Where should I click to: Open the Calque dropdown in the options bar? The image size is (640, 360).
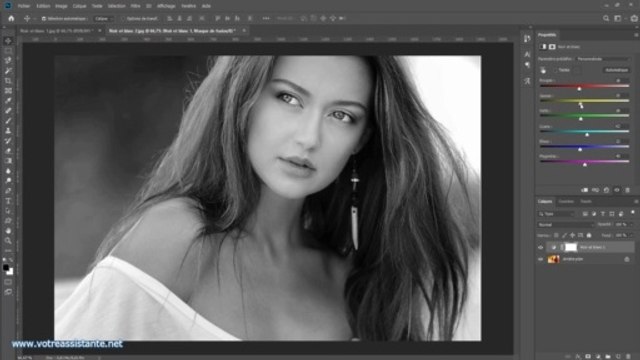[x=104, y=19]
